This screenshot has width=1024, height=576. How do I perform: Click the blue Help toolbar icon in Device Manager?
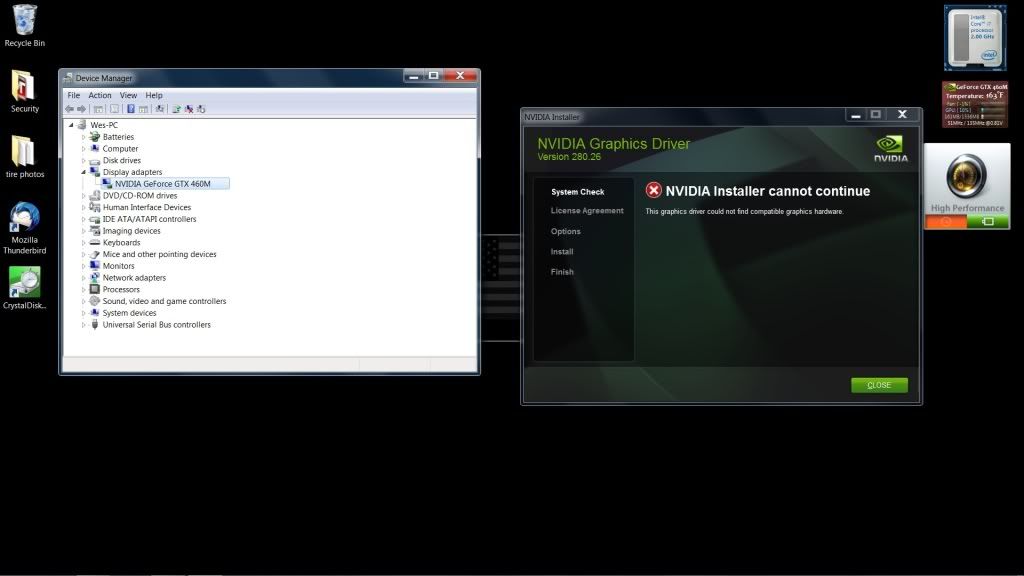(x=131, y=109)
